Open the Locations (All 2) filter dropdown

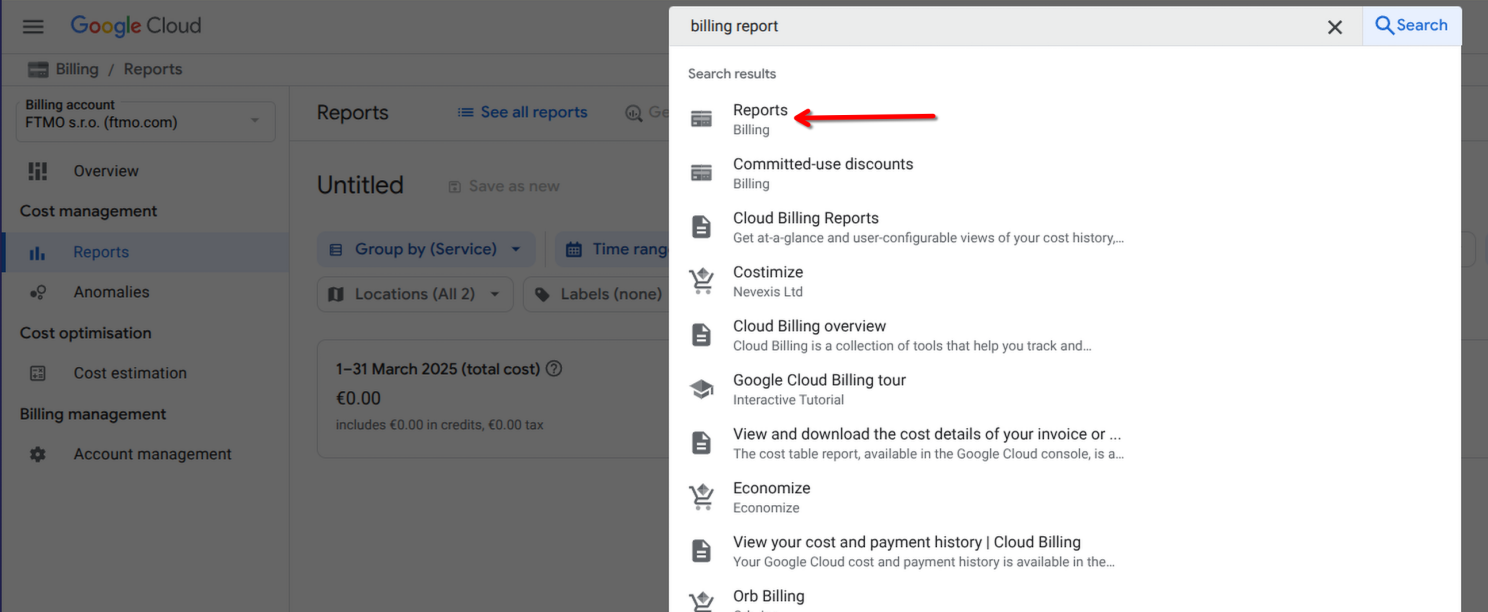click(415, 294)
